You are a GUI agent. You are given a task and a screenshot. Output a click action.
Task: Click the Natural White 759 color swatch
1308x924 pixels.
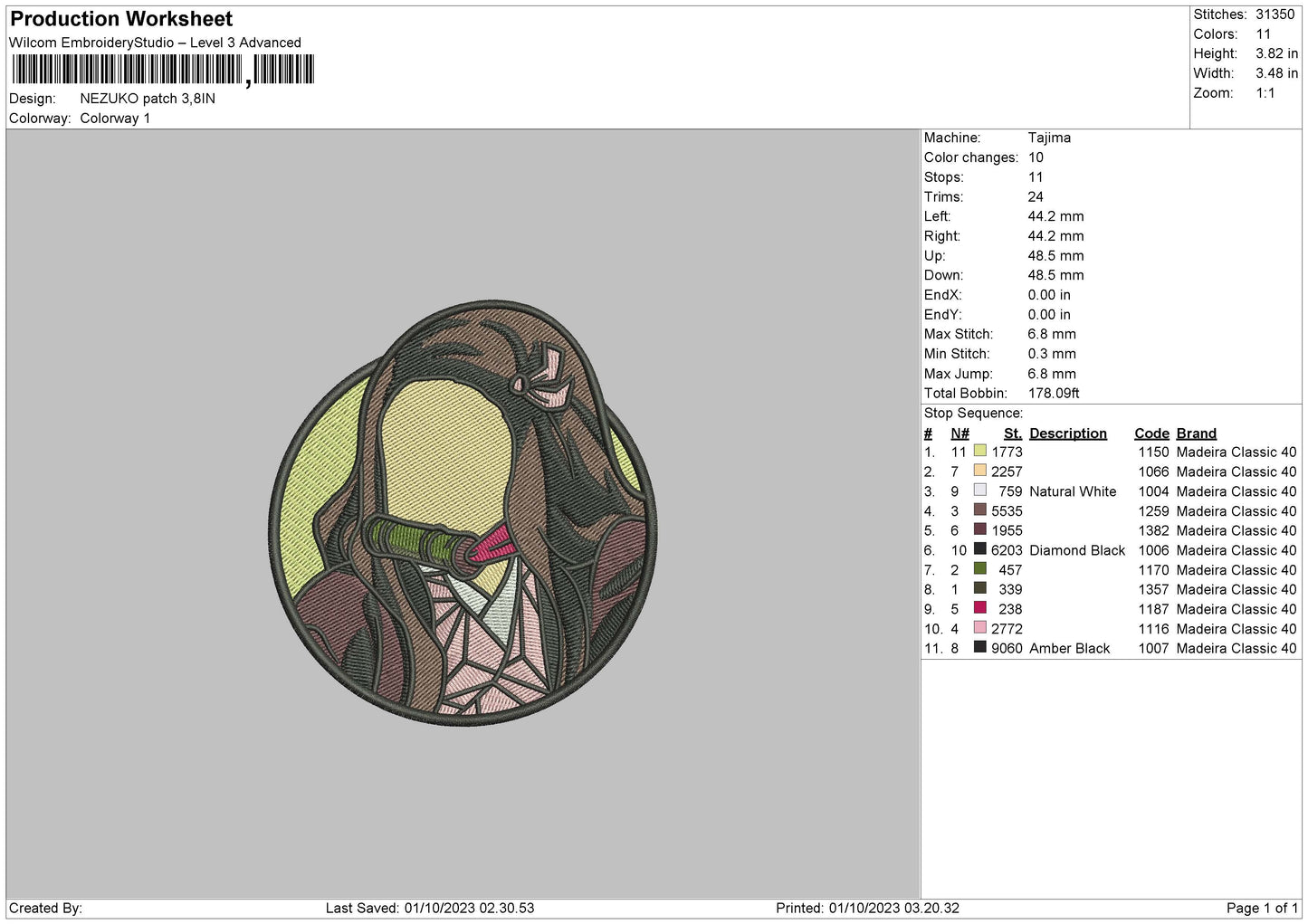click(x=979, y=491)
